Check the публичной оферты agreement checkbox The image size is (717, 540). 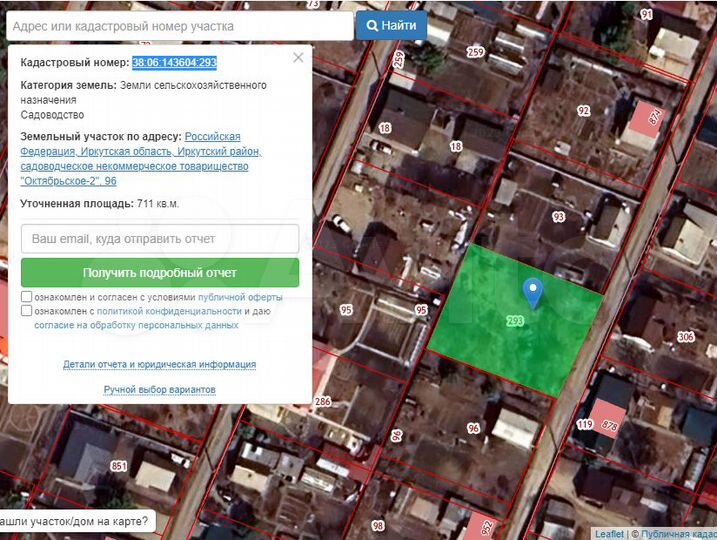[27, 297]
